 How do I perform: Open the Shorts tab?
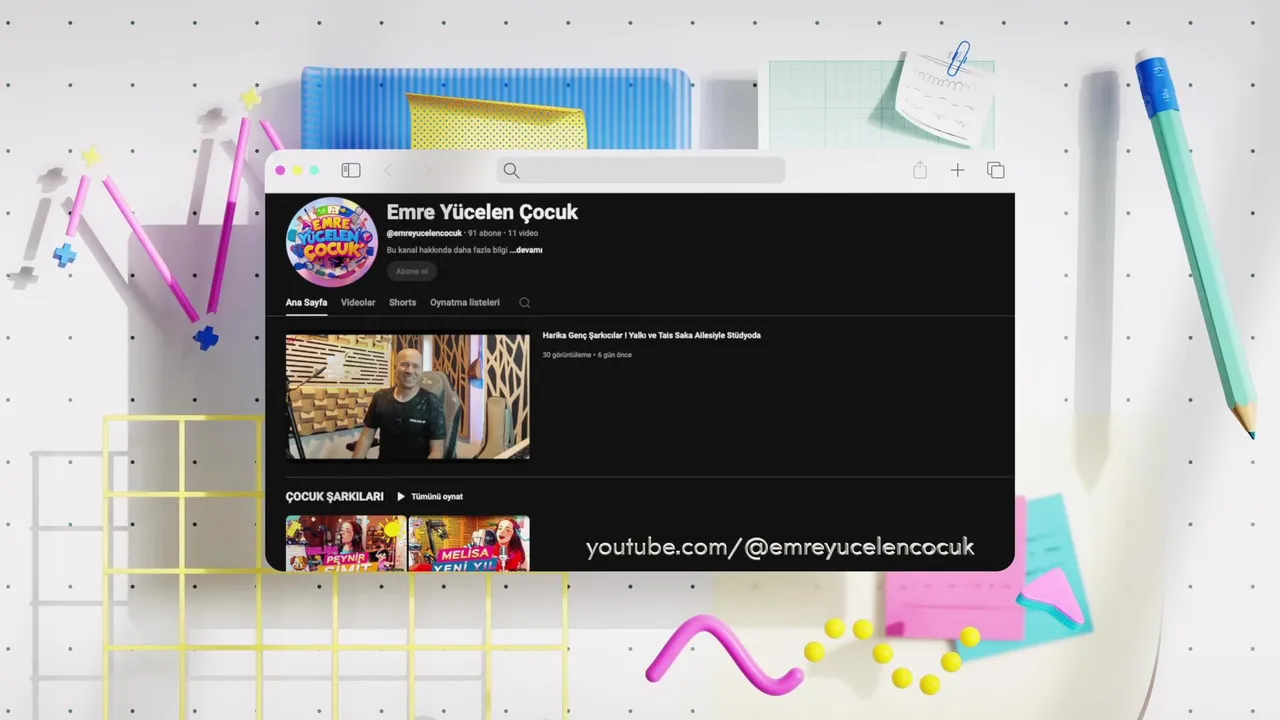point(402,302)
